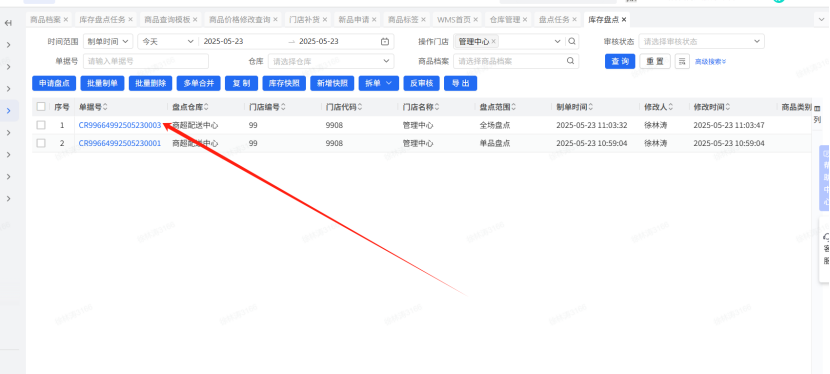
Task: Click the 多单合并 button
Action: [199, 83]
